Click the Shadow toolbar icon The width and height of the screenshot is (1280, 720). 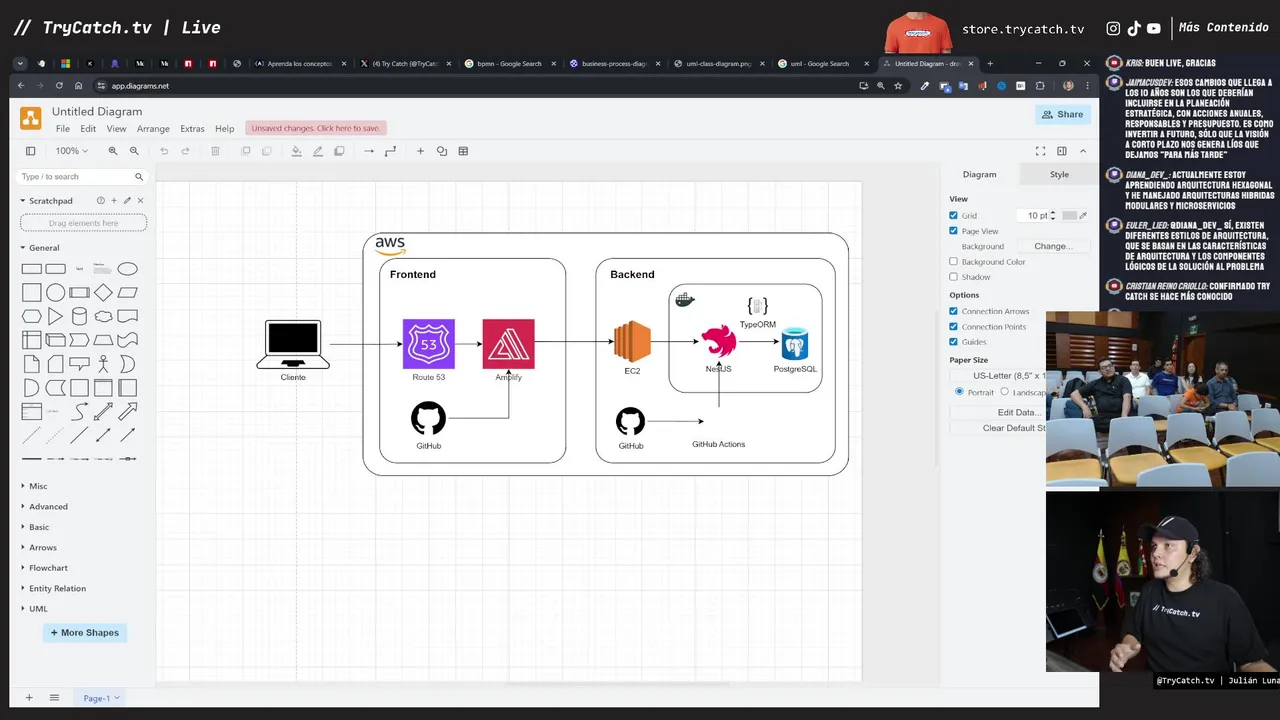tap(339, 151)
